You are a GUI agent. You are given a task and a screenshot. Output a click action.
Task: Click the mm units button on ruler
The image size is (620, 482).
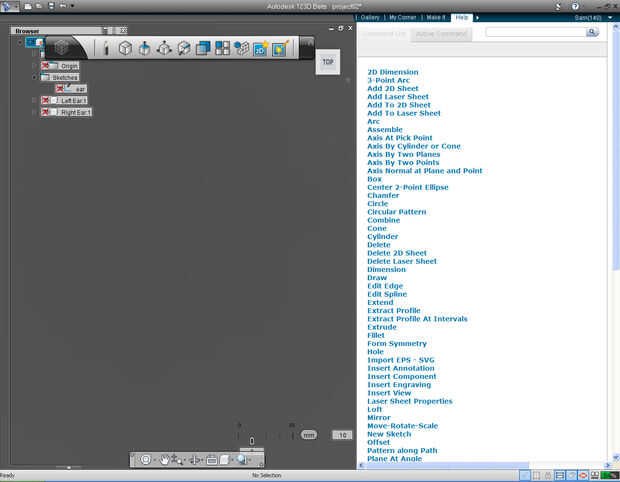[308, 435]
